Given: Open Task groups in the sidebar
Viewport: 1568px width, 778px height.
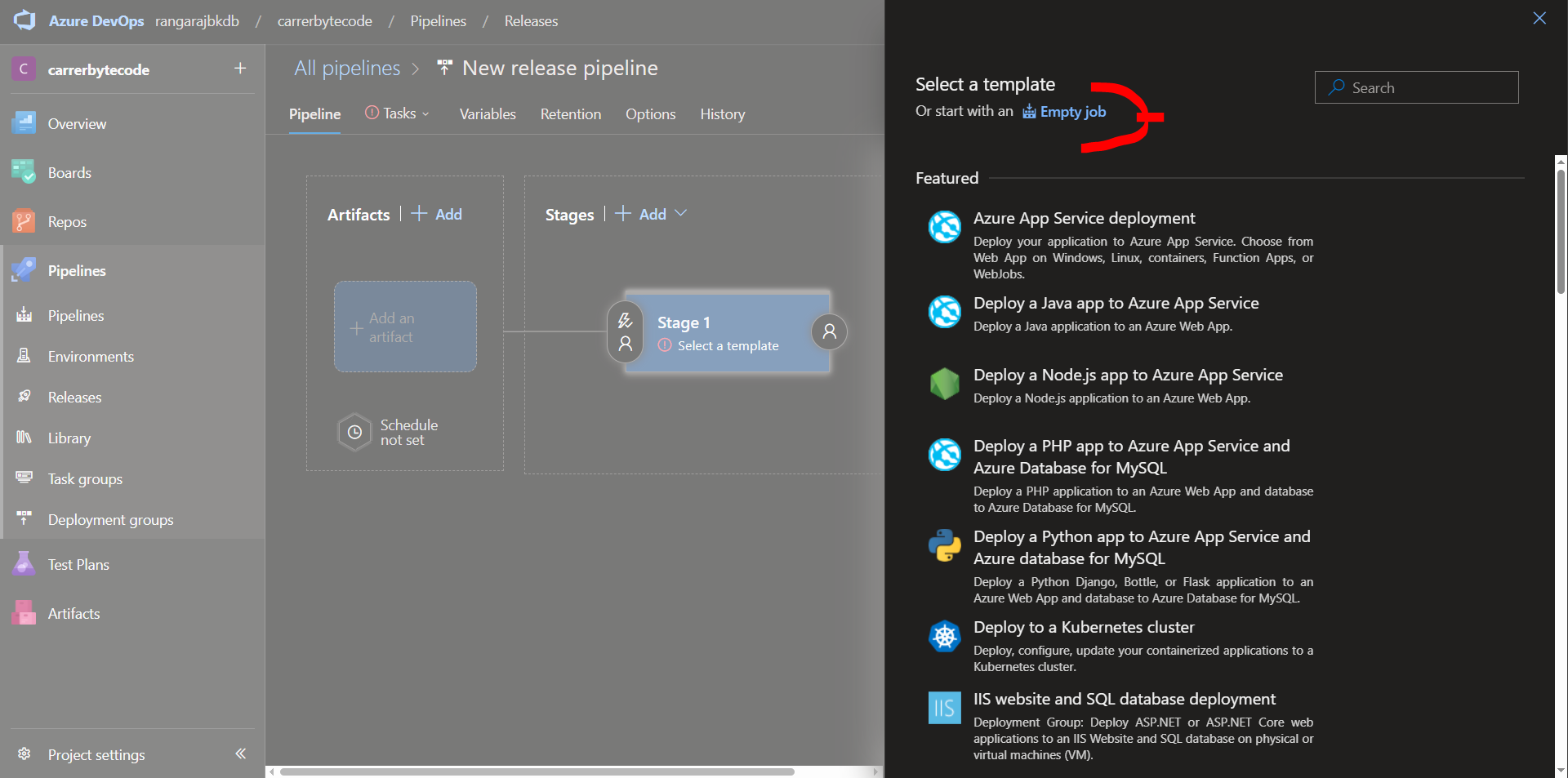Looking at the screenshot, I should pyautogui.click(x=83, y=478).
